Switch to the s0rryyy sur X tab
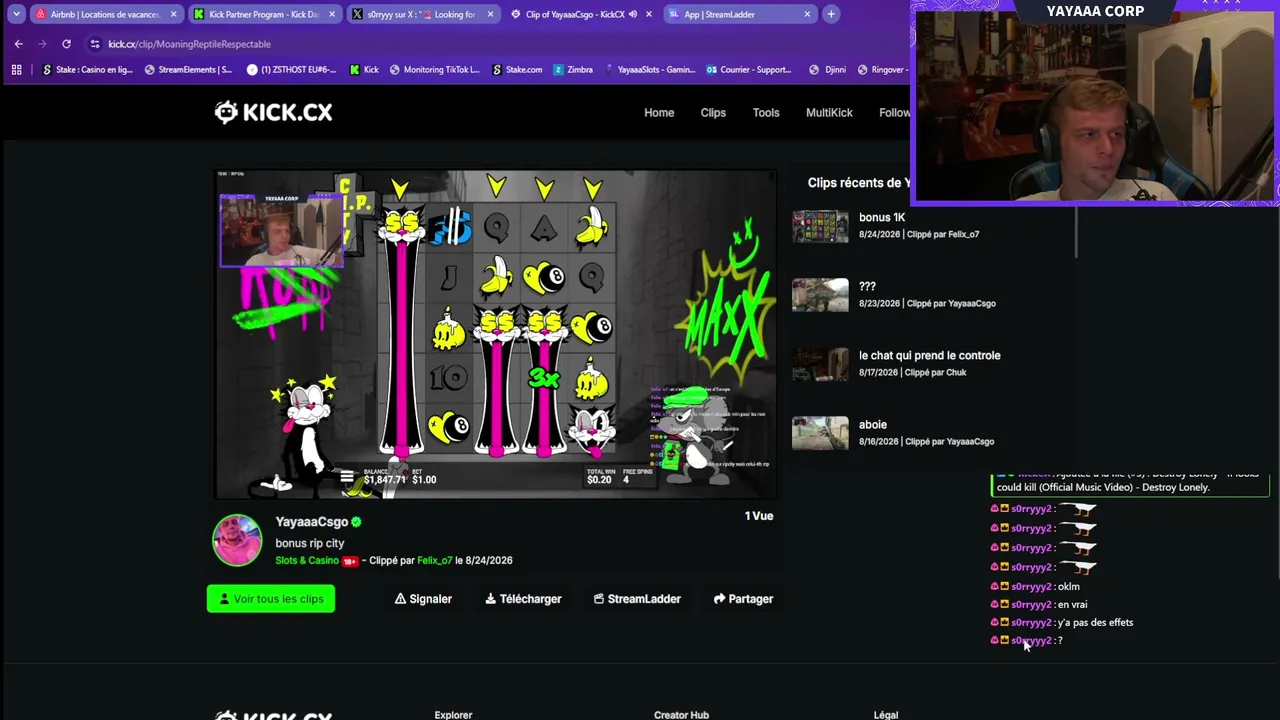Screen dimensions: 1280x720 click(421, 14)
